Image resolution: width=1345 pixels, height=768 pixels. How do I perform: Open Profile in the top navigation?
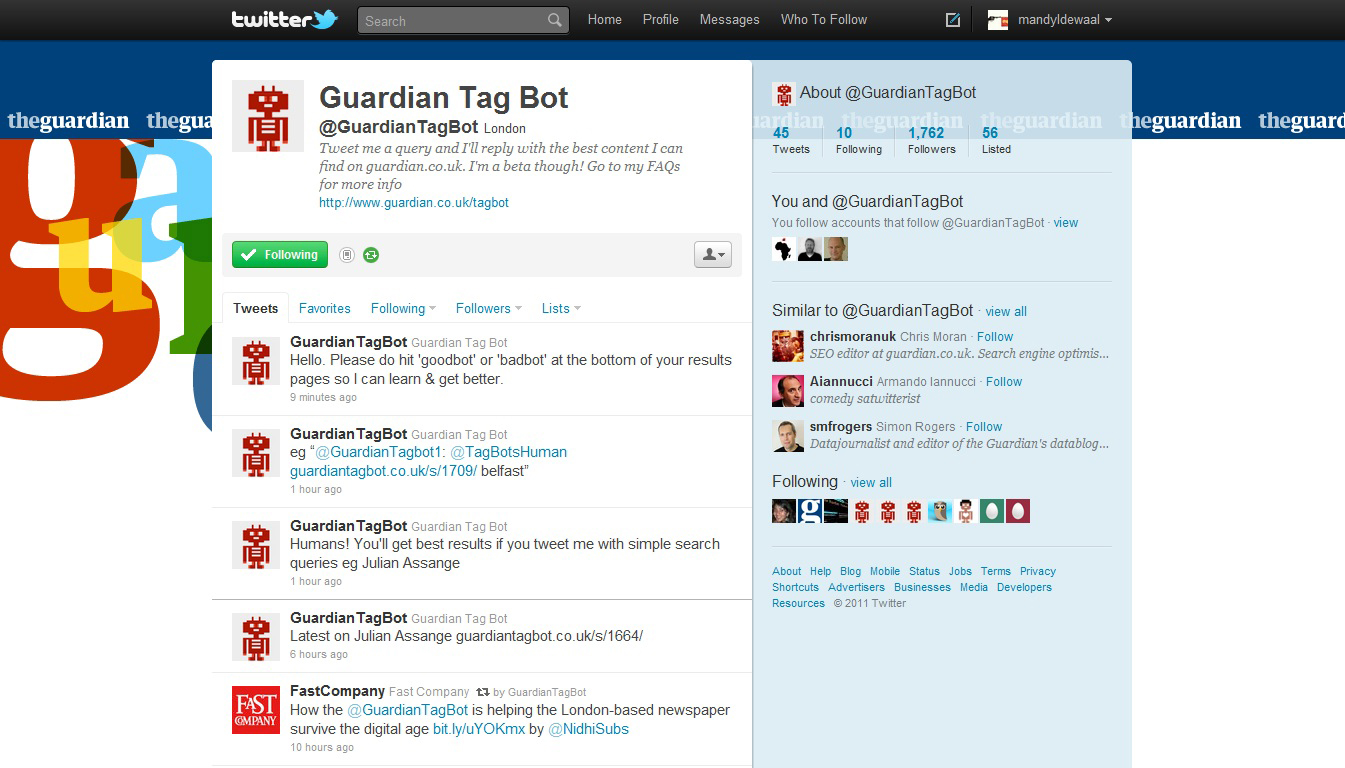[x=661, y=20]
